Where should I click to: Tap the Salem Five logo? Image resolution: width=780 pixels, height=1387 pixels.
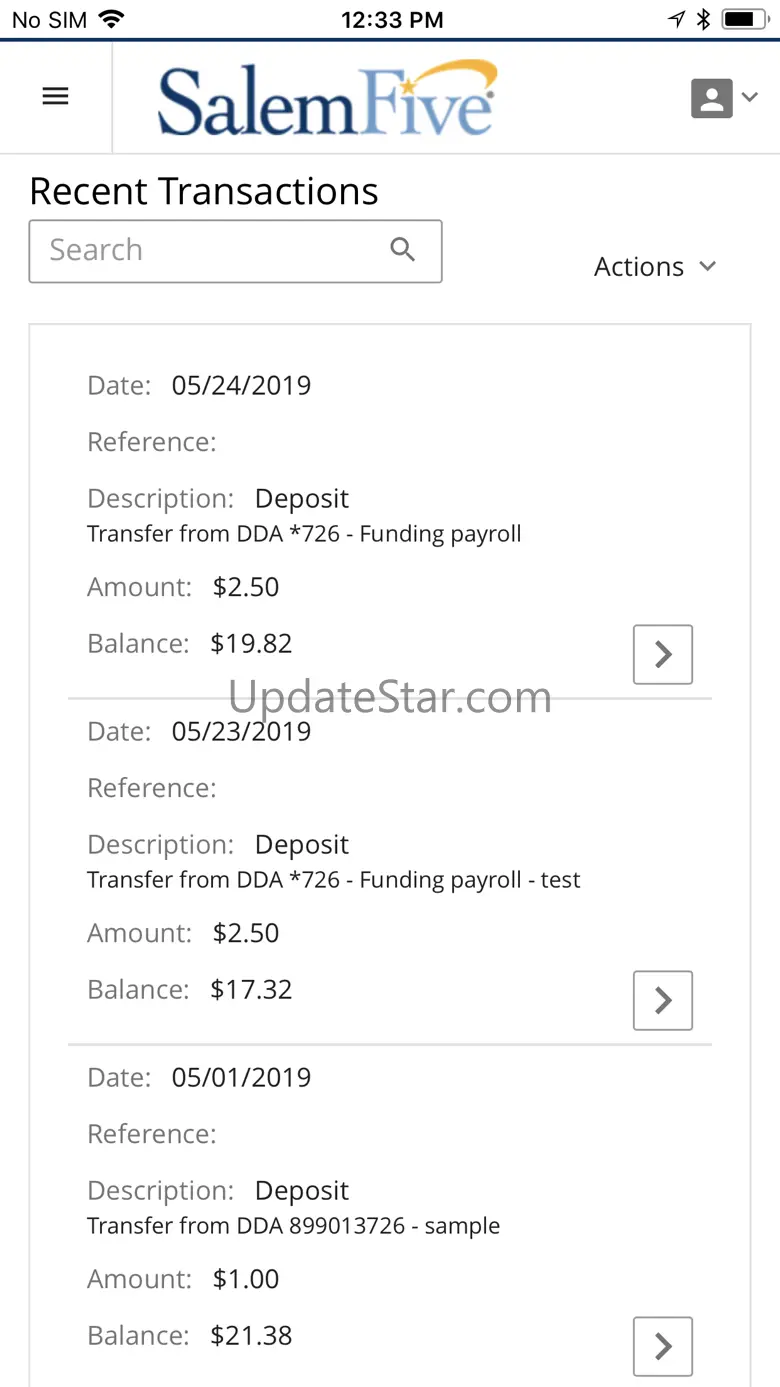pos(327,98)
